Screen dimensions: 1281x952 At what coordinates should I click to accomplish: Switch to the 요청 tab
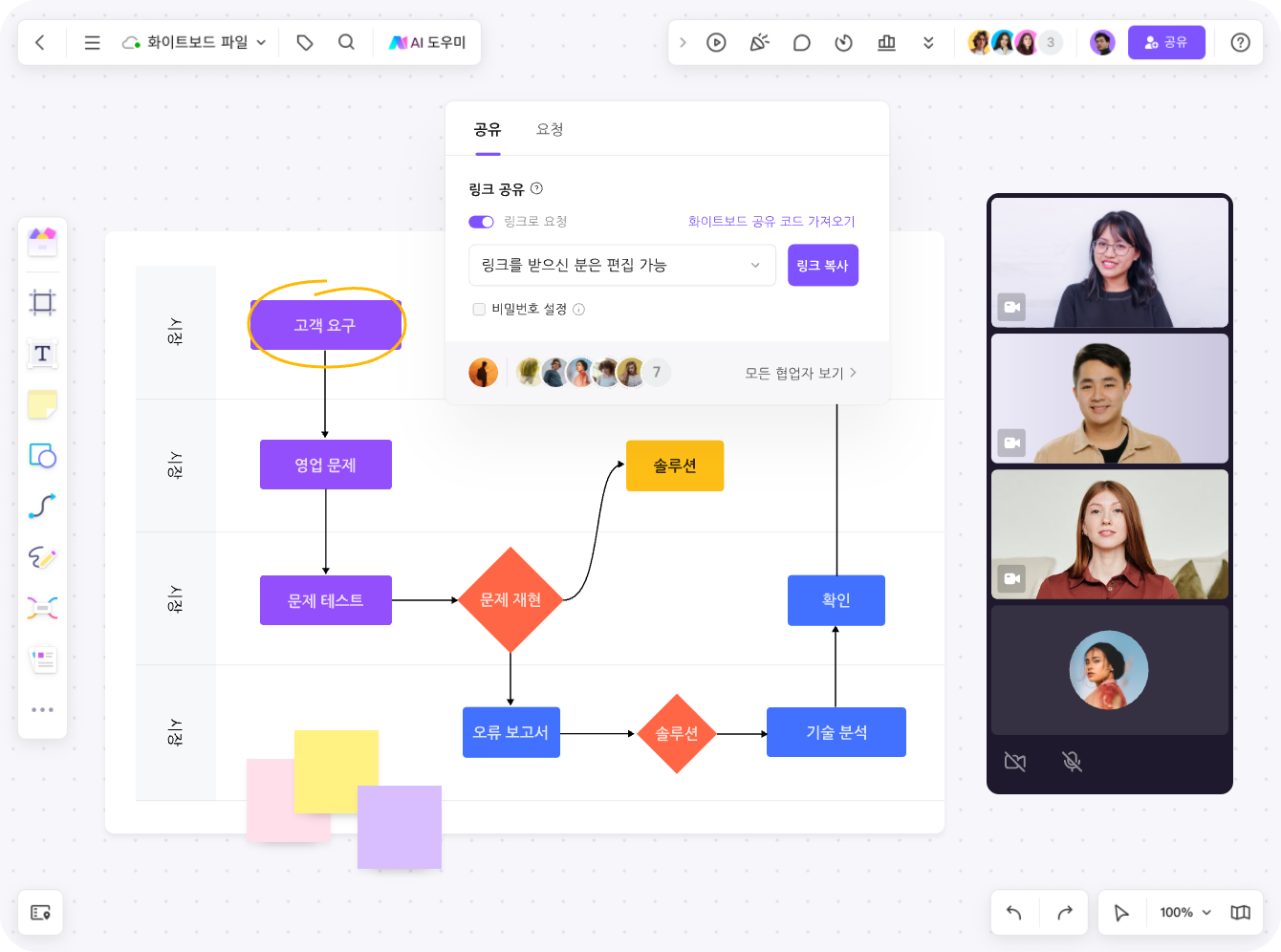[550, 129]
